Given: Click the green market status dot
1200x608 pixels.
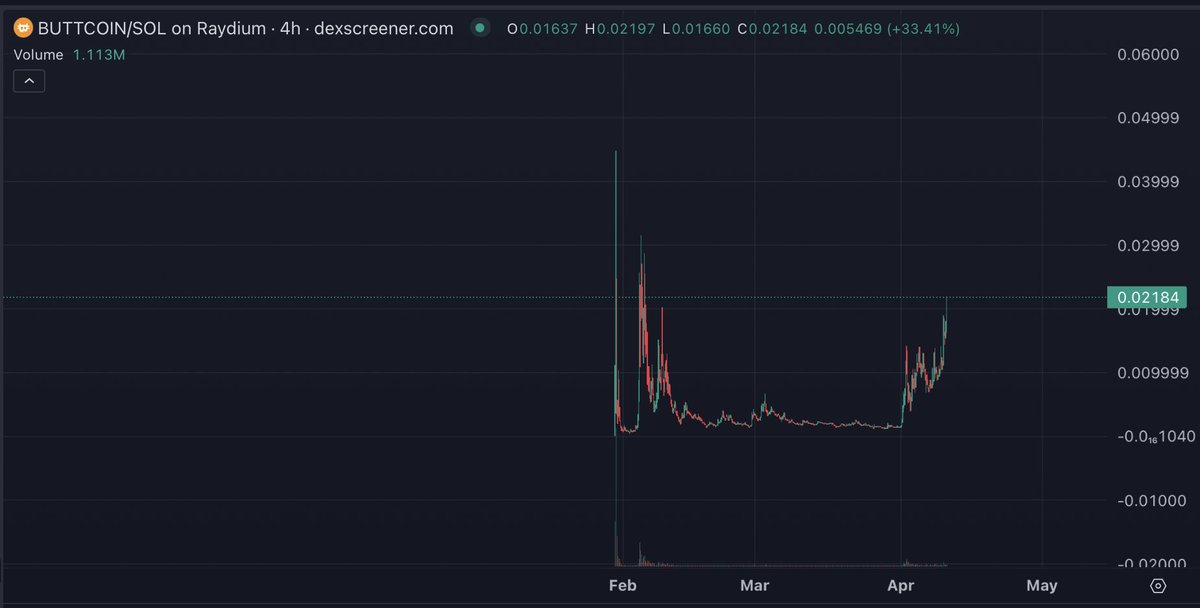Looking at the screenshot, I should [x=481, y=29].
